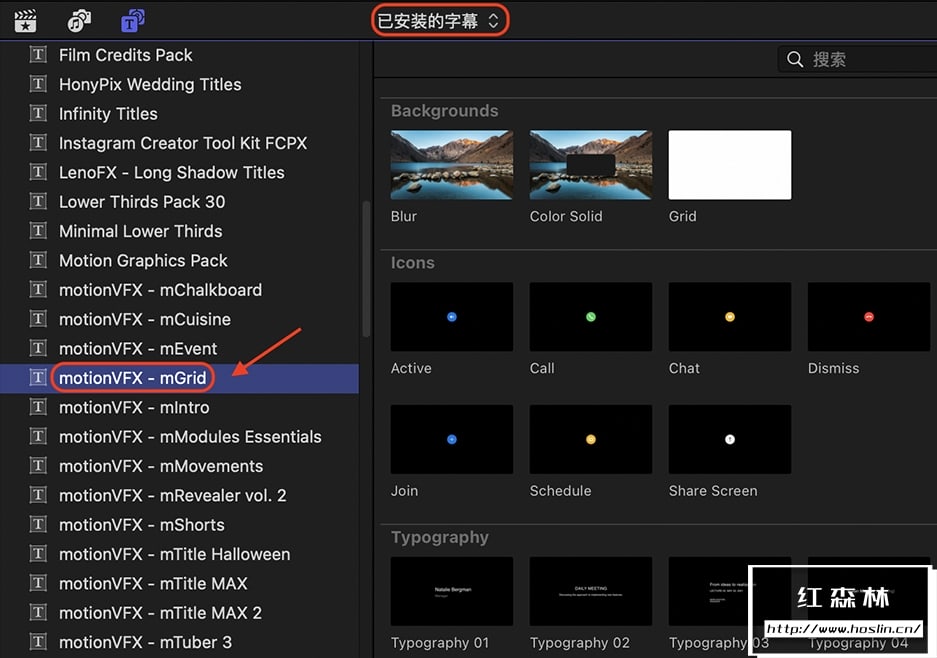Open motionVFX - mRevealer vol. 2

tap(179, 495)
